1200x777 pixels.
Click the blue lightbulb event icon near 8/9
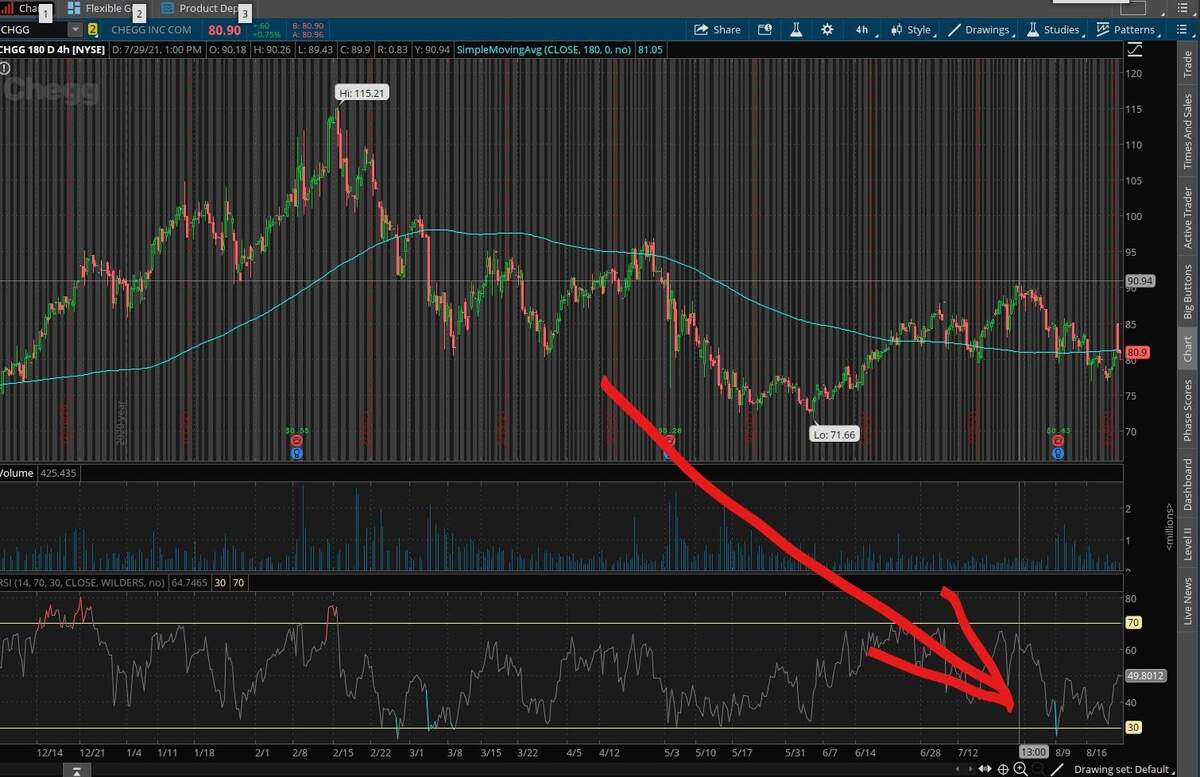point(1057,453)
